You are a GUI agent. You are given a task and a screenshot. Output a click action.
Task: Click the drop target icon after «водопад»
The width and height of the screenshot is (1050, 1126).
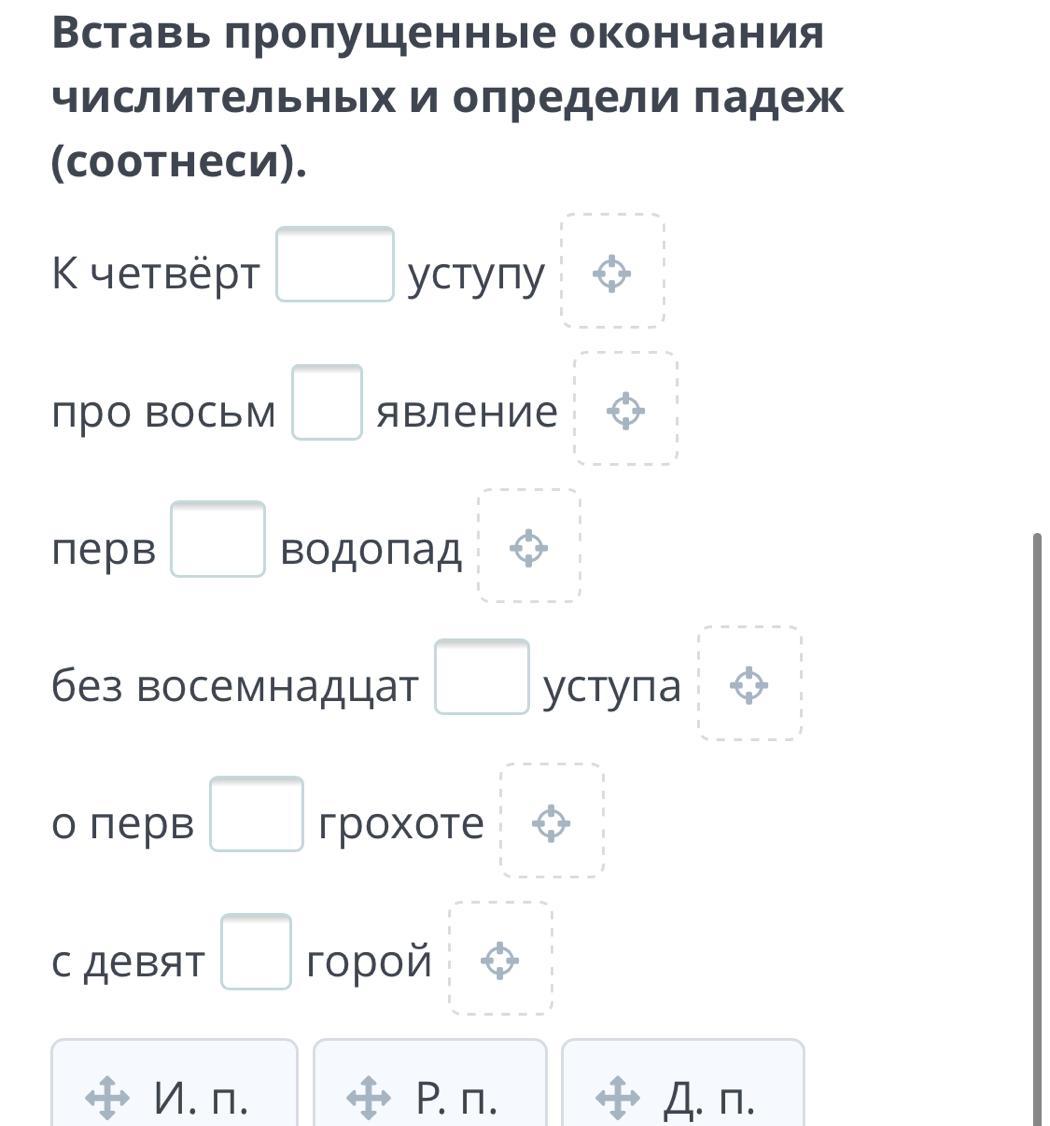[x=529, y=548]
